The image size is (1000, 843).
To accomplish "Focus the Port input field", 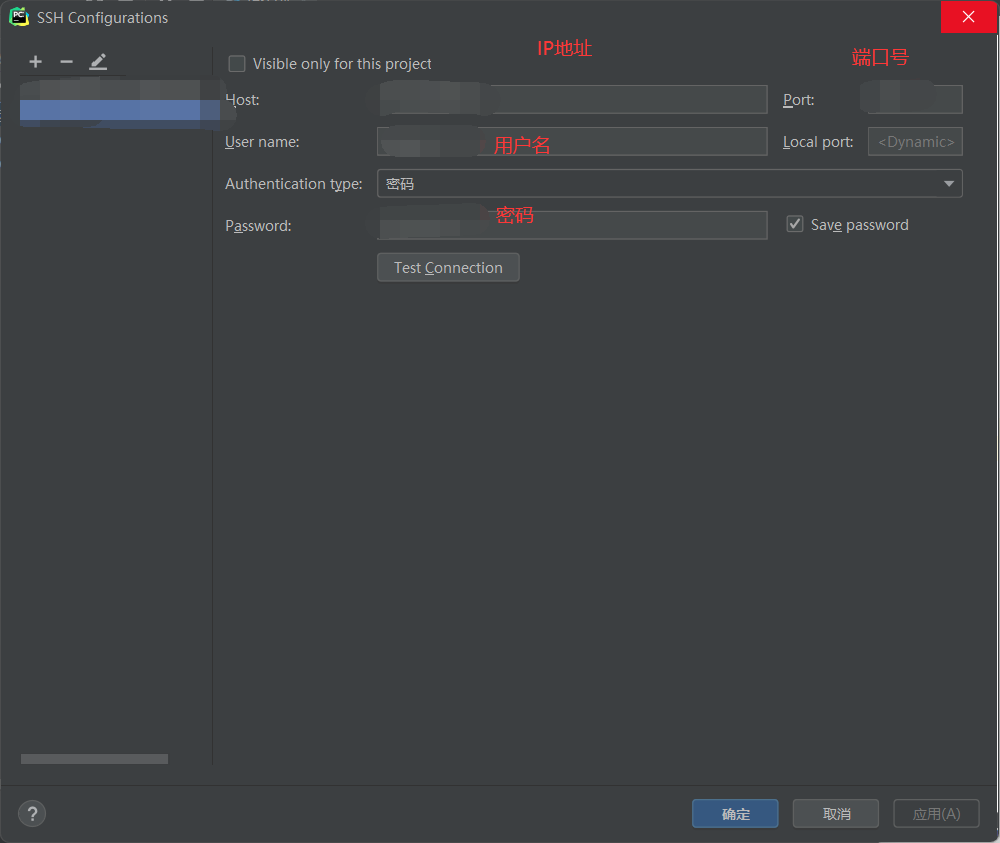I will (915, 99).
